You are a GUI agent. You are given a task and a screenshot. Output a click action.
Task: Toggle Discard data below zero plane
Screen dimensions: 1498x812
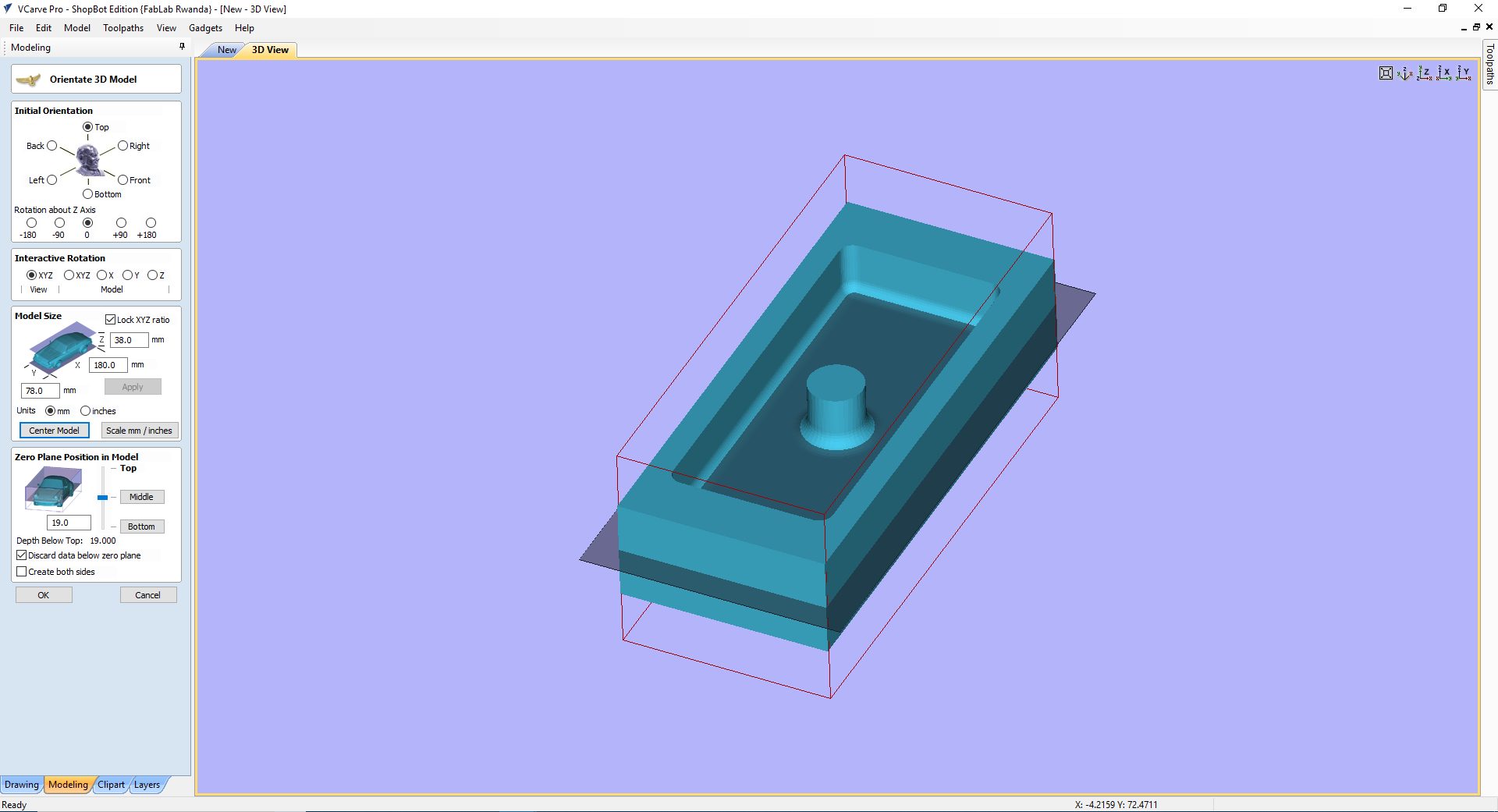(22, 555)
